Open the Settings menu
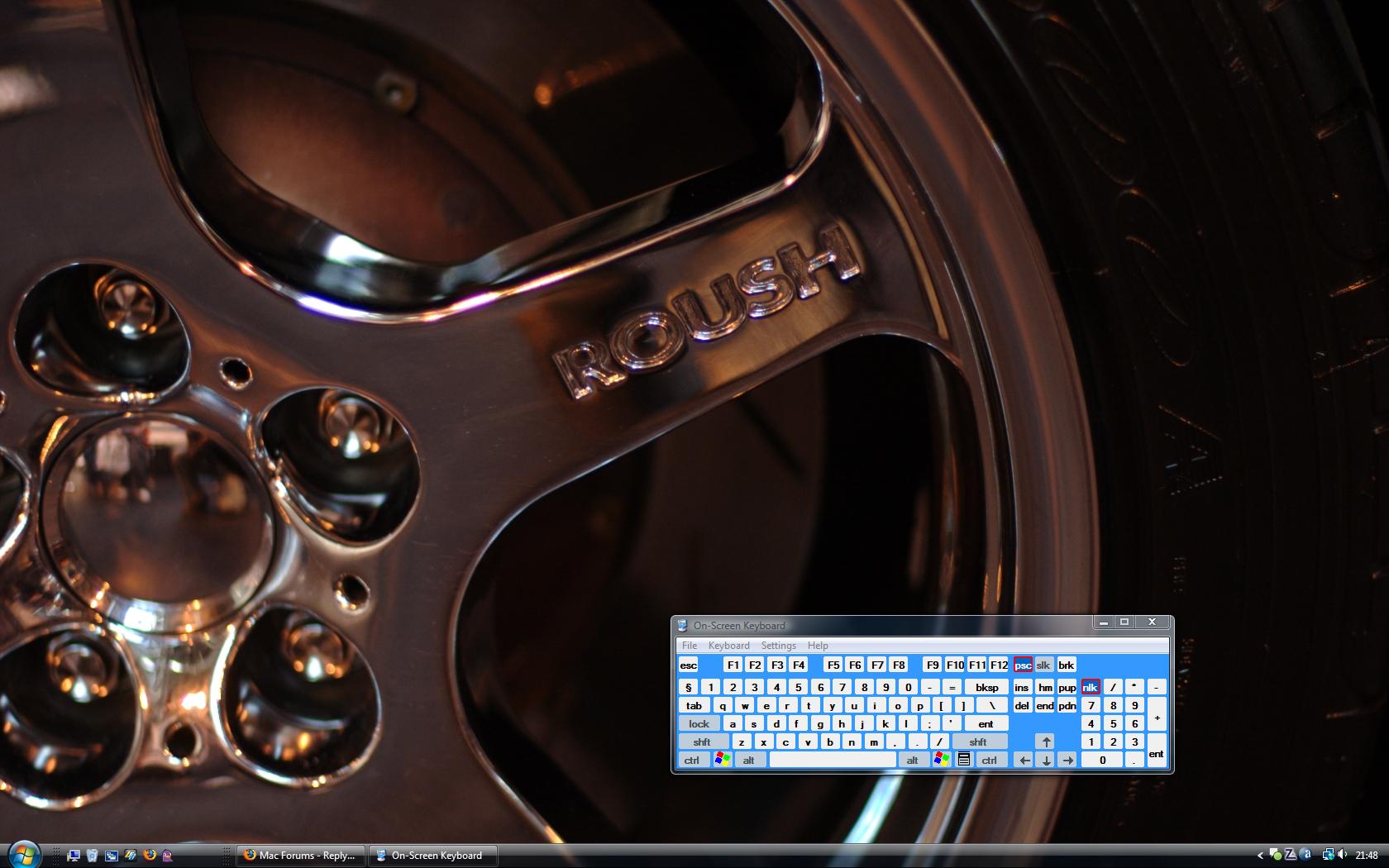The width and height of the screenshot is (1389, 868). 778,646
